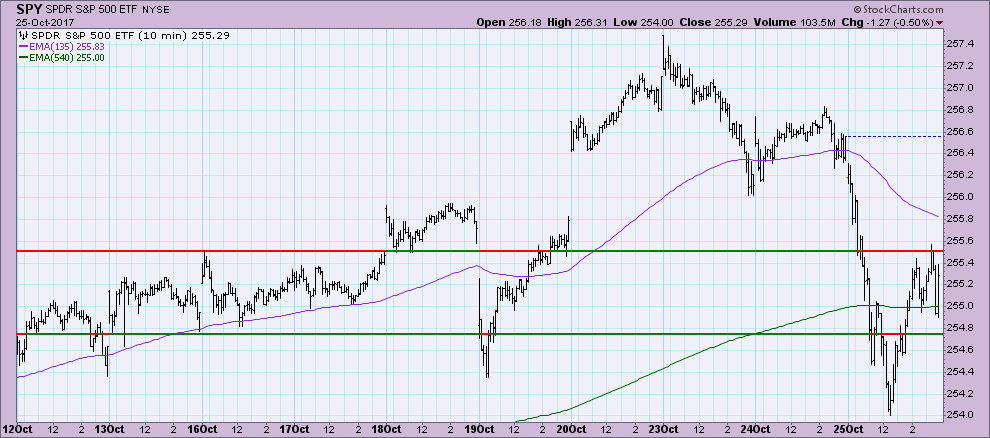Click the 256.8 price axis label

(x=960, y=109)
